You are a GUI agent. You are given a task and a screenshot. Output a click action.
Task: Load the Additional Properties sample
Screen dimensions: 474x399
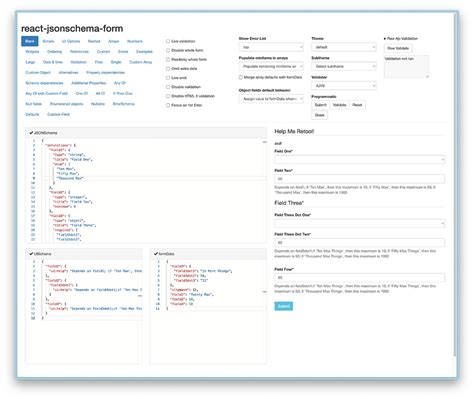click(89, 83)
